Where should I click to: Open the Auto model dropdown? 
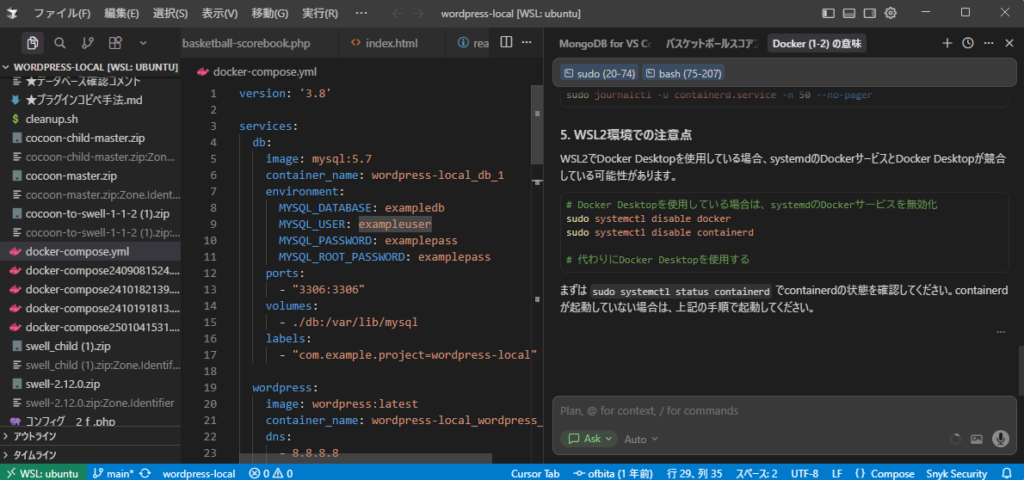(641, 439)
